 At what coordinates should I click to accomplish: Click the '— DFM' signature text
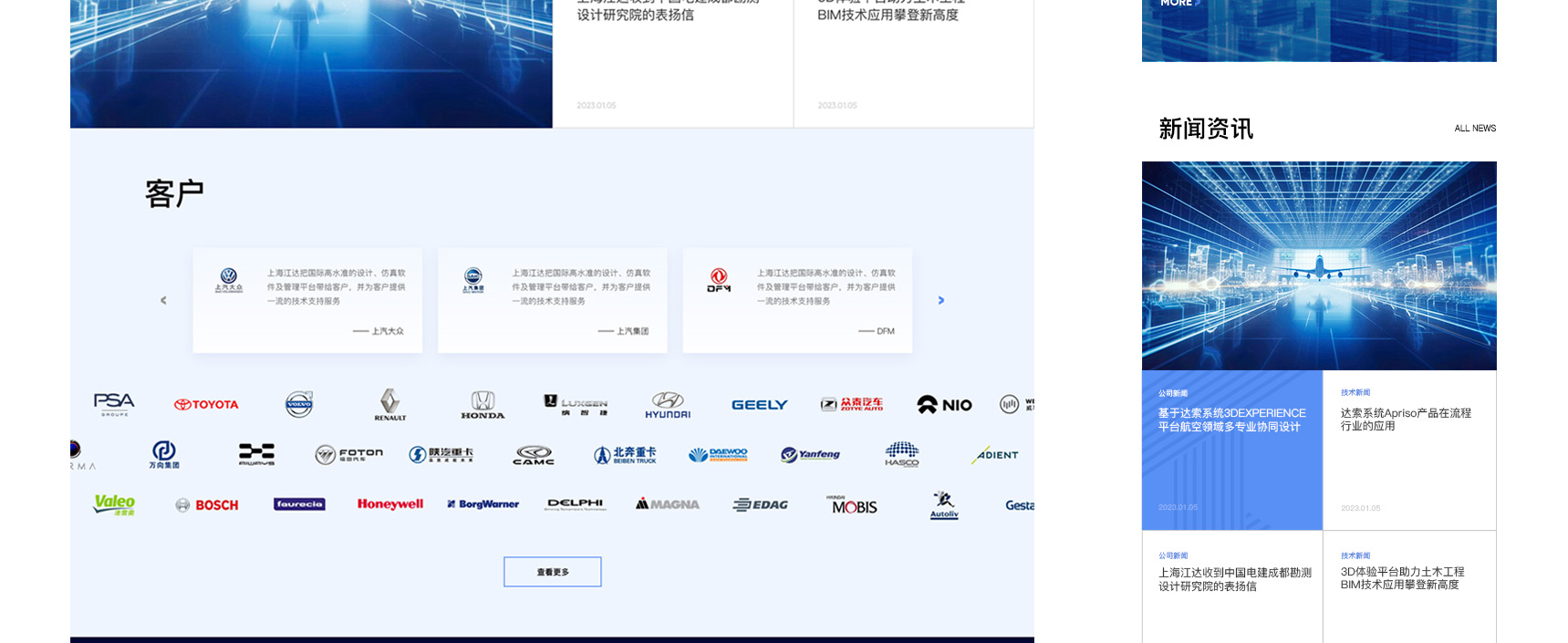[877, 331]
